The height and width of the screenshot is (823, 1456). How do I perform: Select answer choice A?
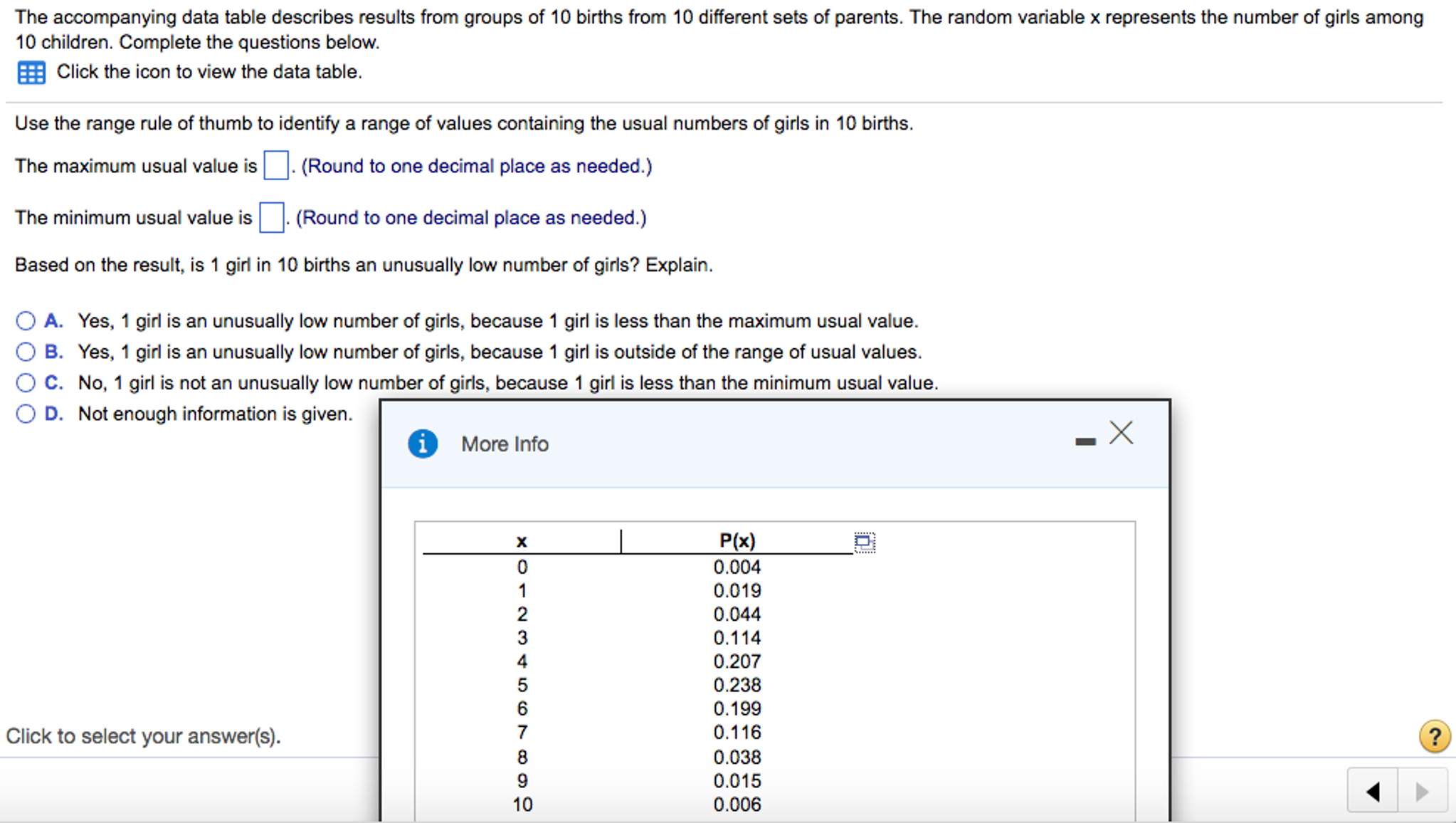(x=26, y=320)
